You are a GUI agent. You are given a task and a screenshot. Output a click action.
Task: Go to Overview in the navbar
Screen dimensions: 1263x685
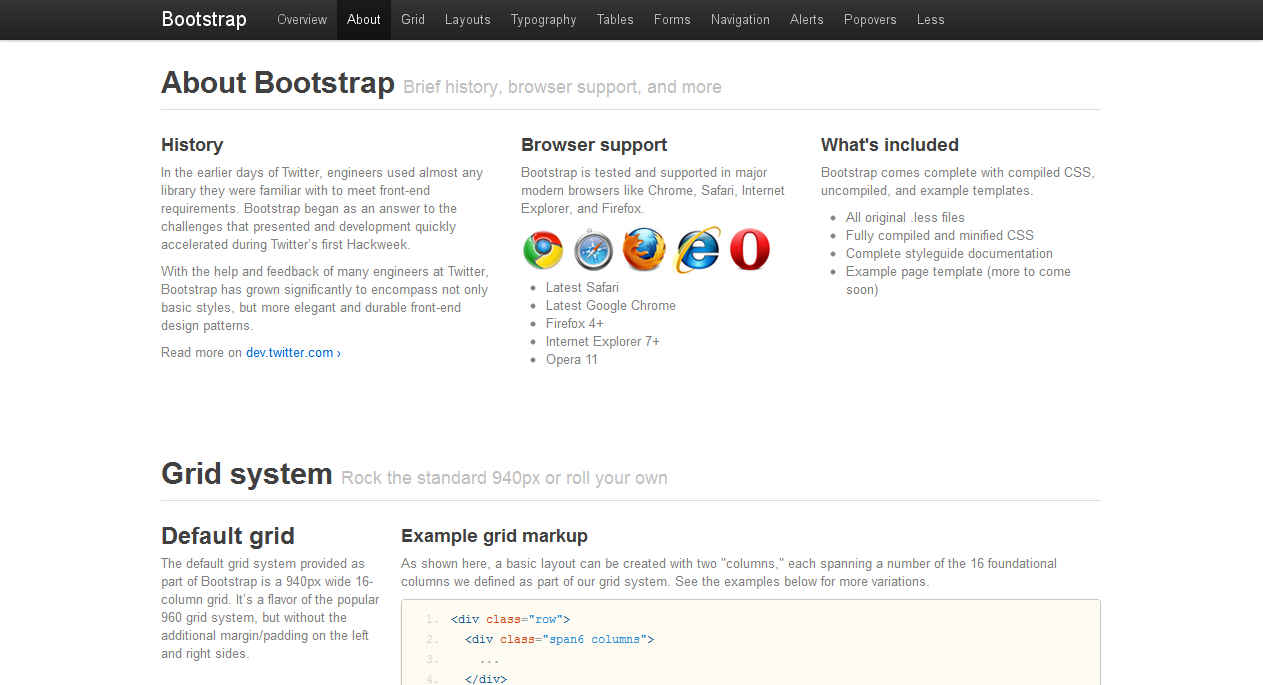coord(302,19)
